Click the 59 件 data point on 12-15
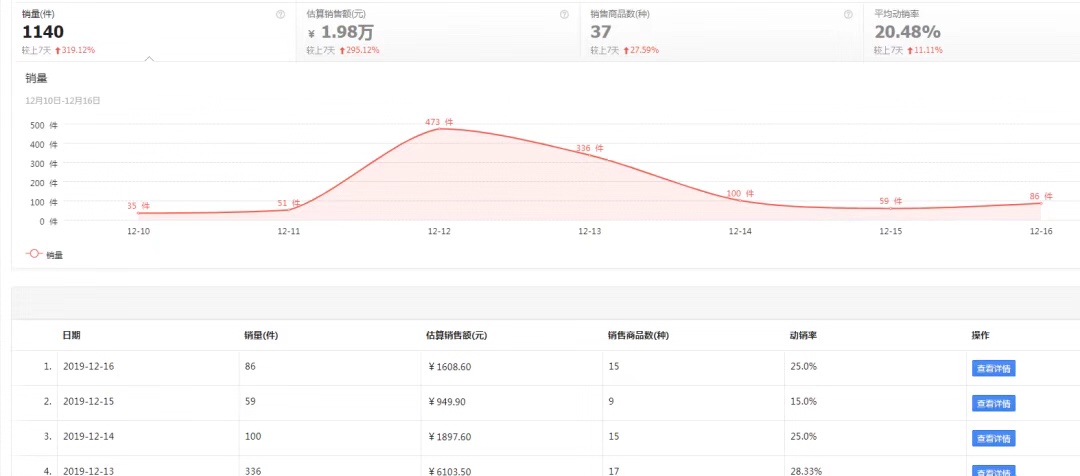This screenshot has width=1080, height=476. [890, 209]
